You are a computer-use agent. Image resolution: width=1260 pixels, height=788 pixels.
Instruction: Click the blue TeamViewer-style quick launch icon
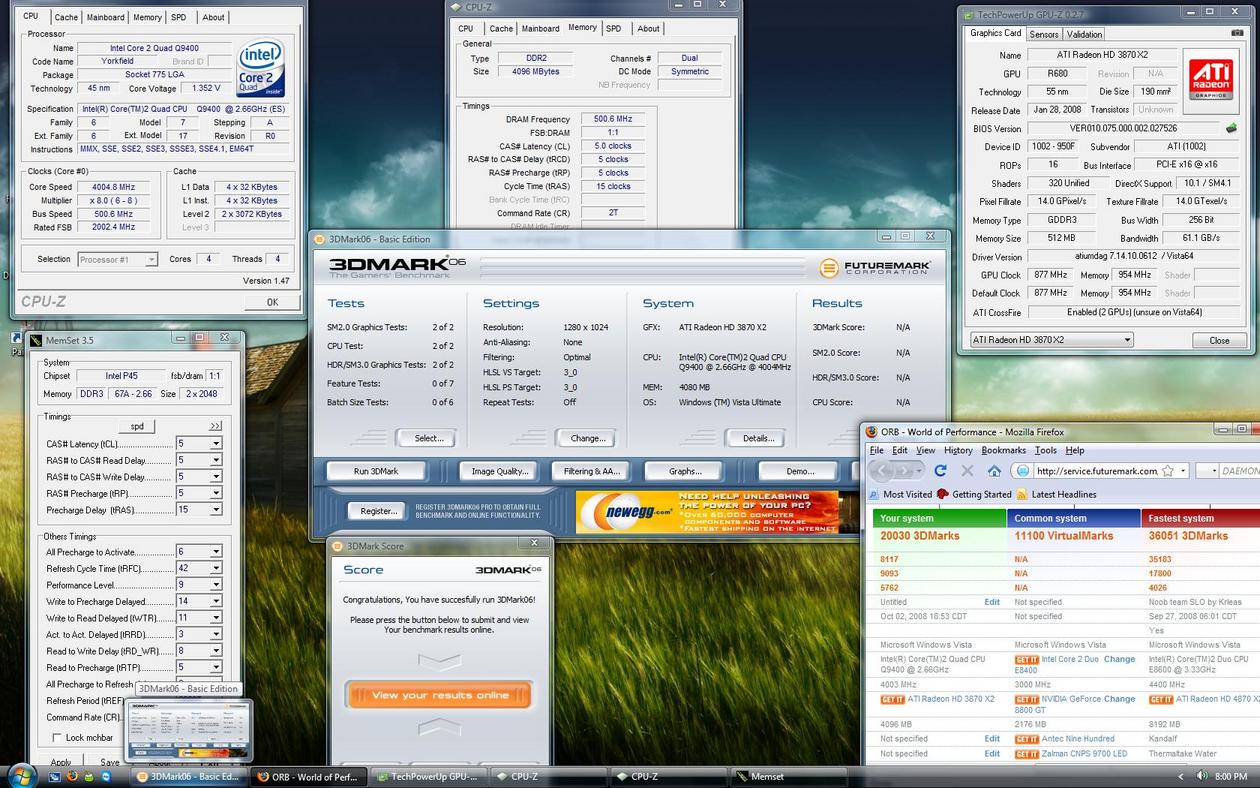[x=106, y=776]
